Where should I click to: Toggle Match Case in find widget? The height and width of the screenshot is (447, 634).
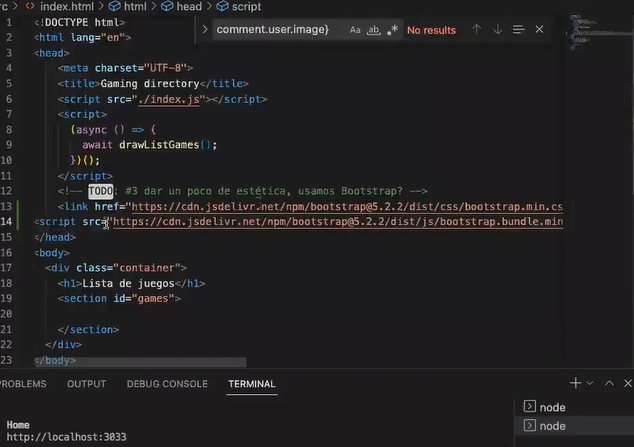[x=355, y=30]
